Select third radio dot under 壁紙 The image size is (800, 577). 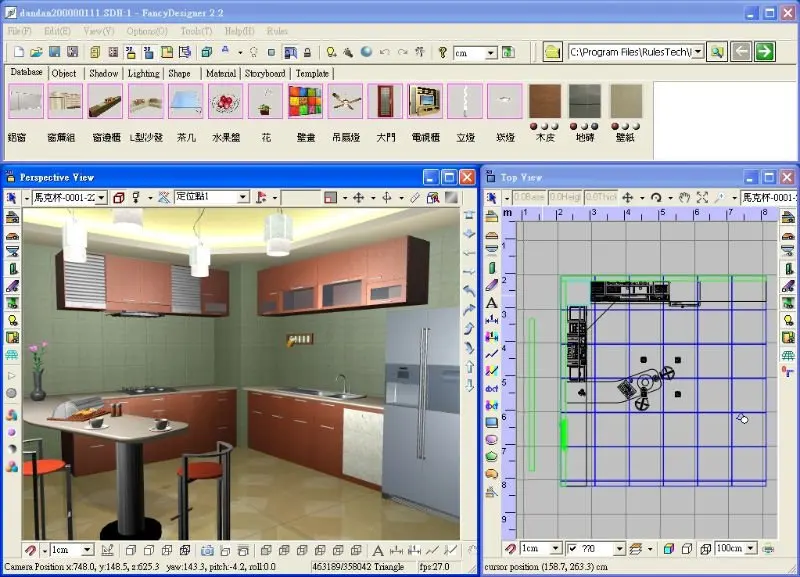[636, 126]
